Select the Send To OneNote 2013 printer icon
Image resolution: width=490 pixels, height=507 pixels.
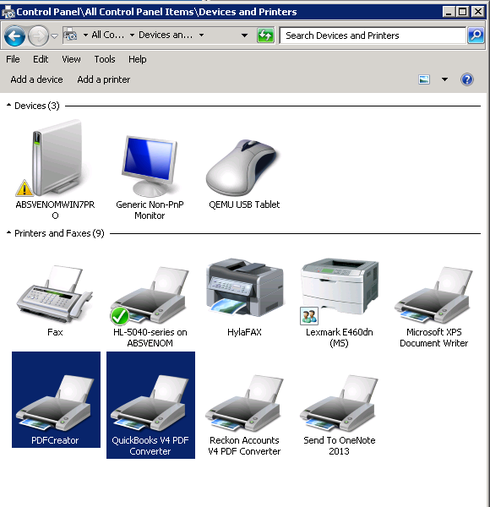click(x=338, y=403)
